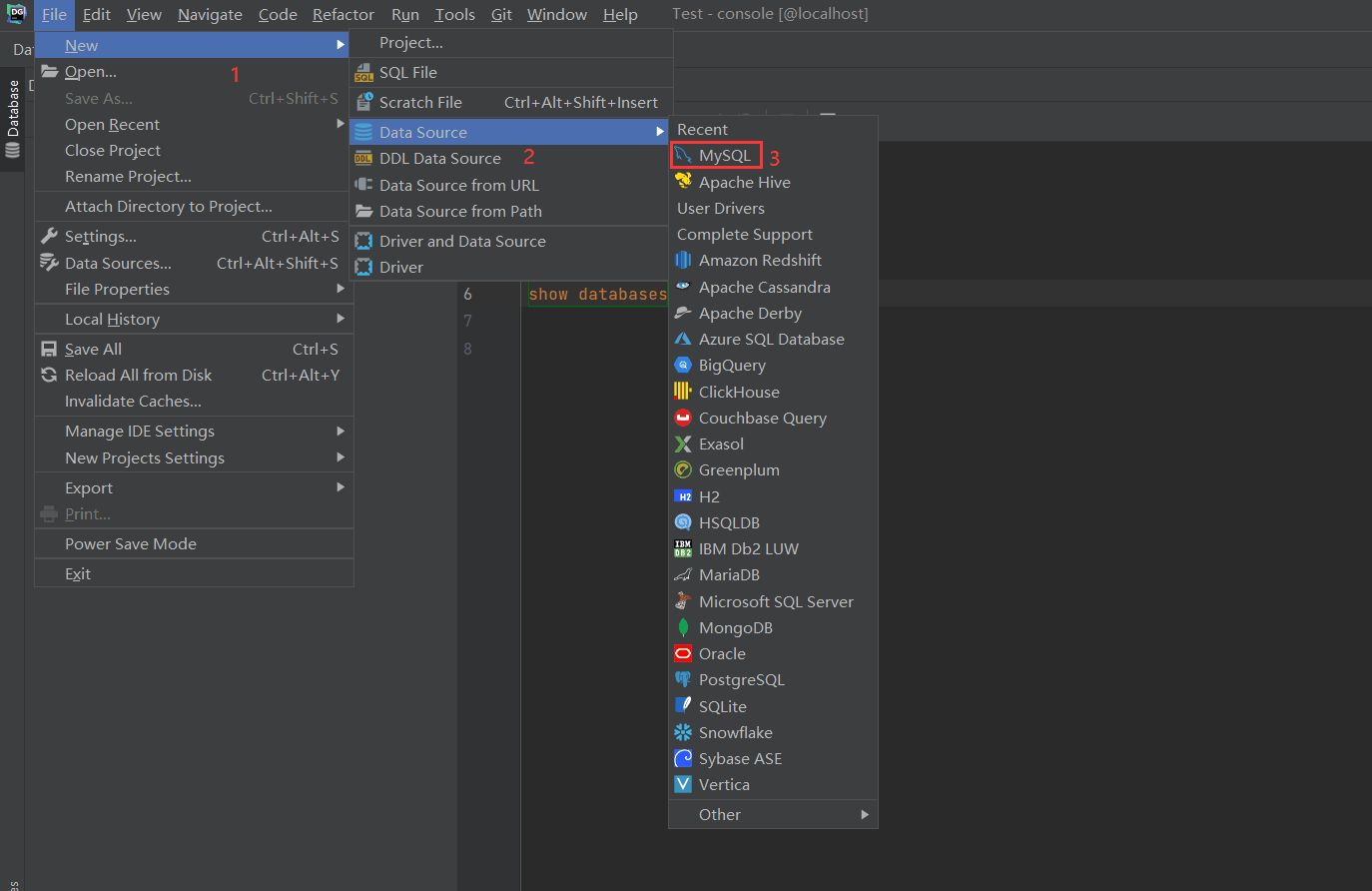Screen dimensions: 1372x891
Task: Toggle Power Save Mode
Action: pyautogui.click(x=131, y=543)
